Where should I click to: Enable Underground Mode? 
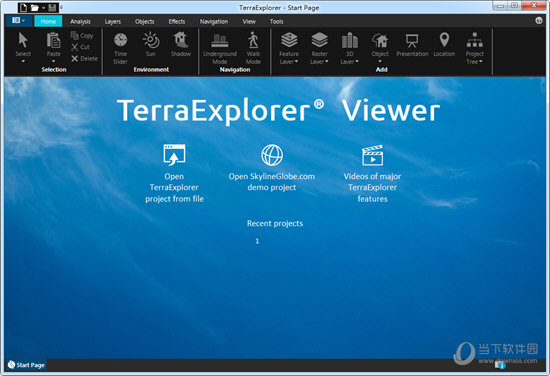pyautogui.click(x=220, y=48)
